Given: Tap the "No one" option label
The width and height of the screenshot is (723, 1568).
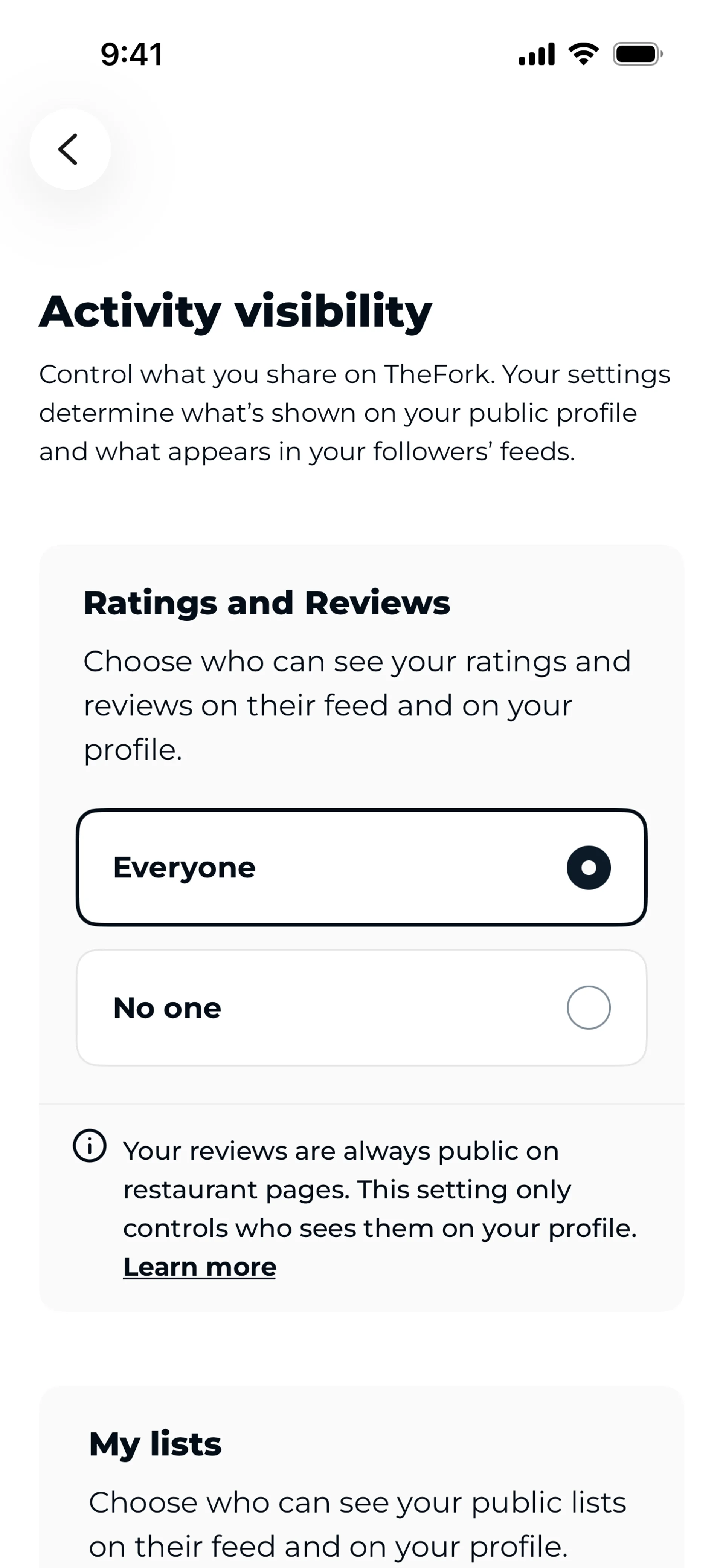Looking at the screenshot, I should [167, 1008].
